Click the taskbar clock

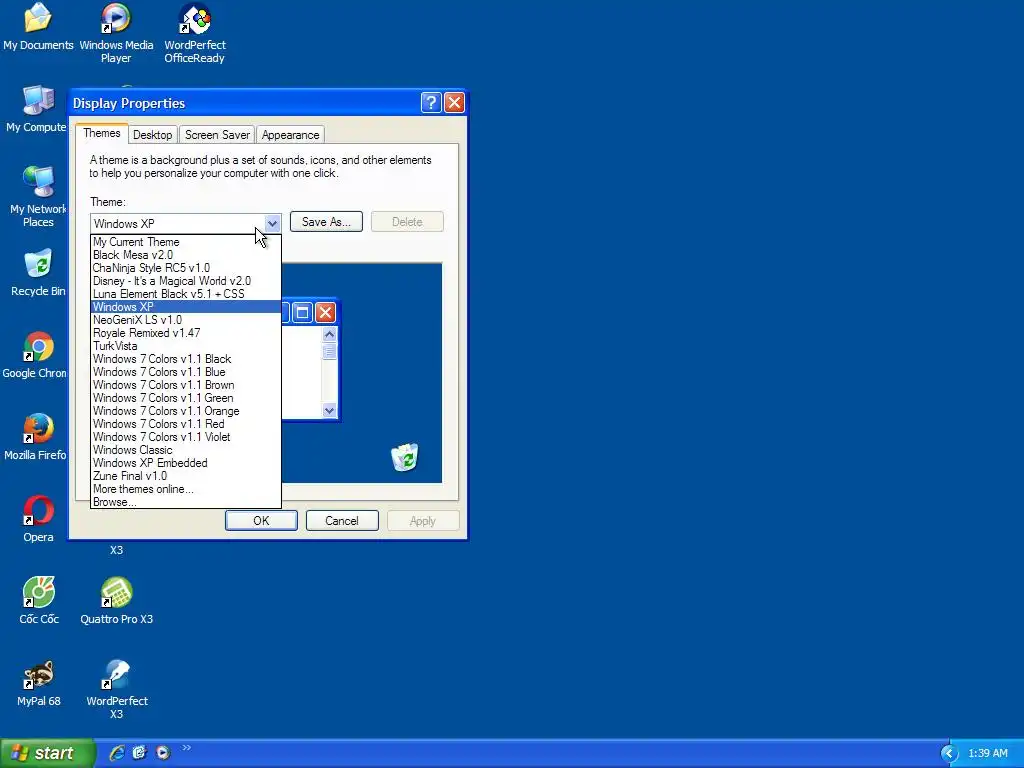click(x=987, y=754)
